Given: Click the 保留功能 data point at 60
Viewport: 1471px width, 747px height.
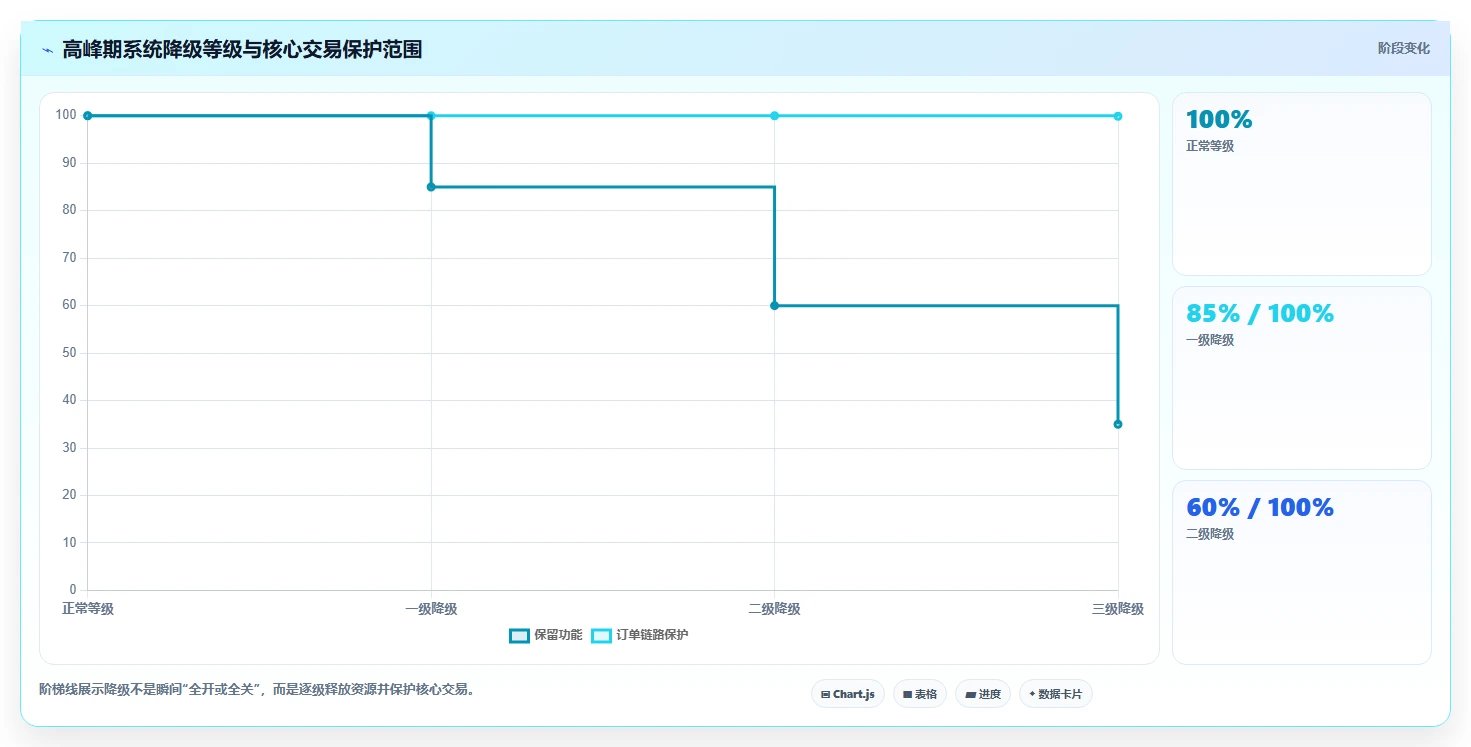Looking at the screenshot, I should (774, 305).
